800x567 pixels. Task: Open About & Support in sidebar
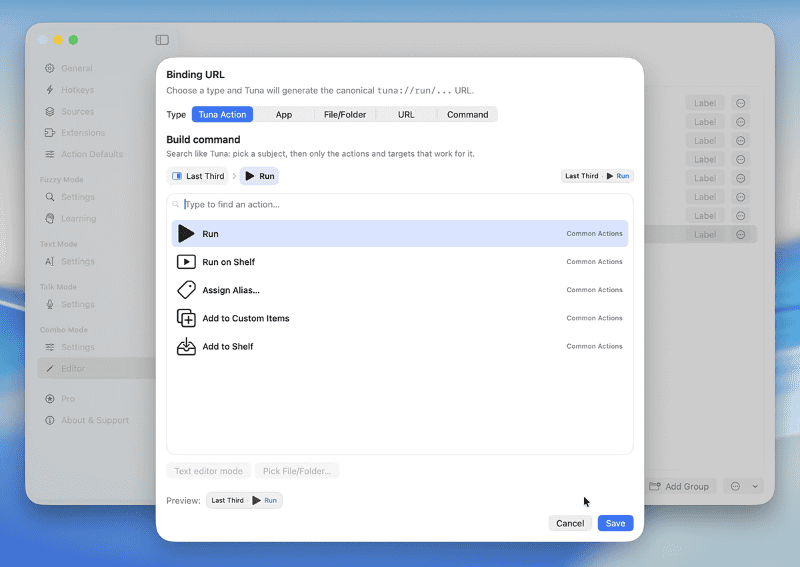(x=95, y=420)
